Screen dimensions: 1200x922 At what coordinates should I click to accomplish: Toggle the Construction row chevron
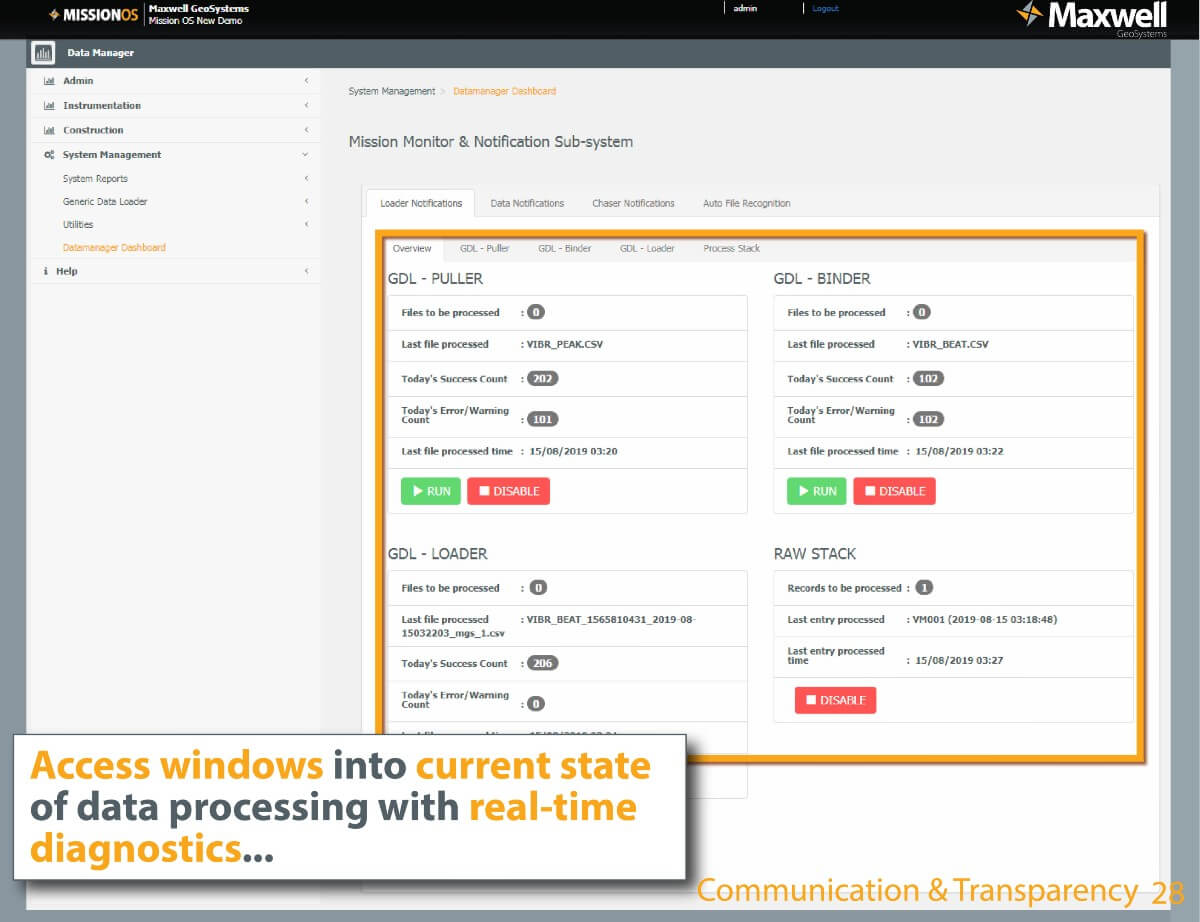pos(306,130)
